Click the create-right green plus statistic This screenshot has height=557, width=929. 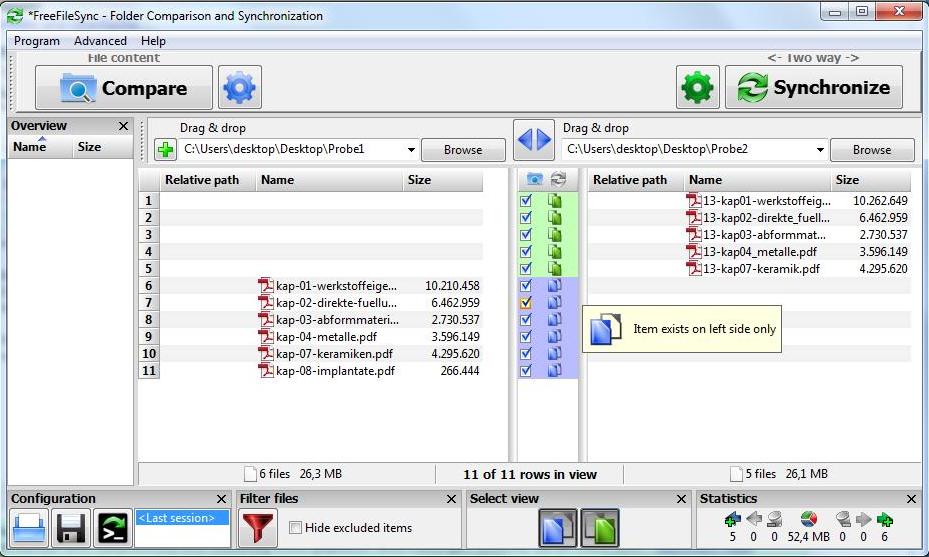click(885, 519)
